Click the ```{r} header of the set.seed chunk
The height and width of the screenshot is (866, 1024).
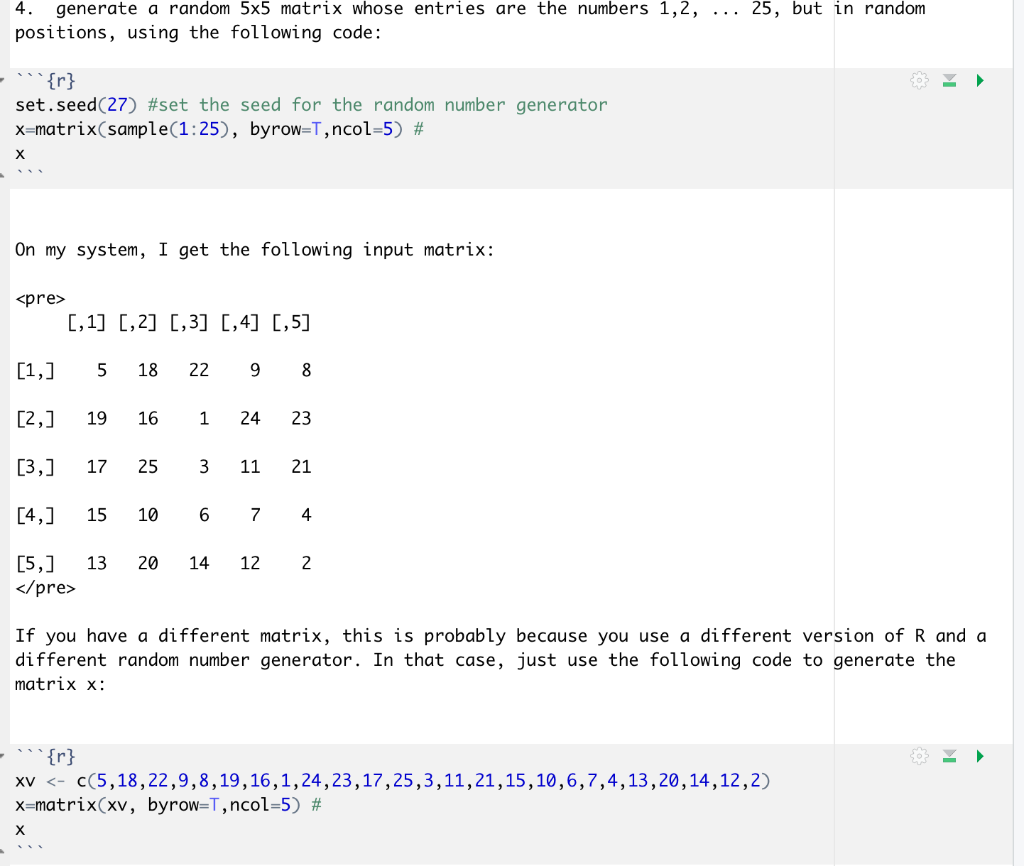(x=46, y=80)
